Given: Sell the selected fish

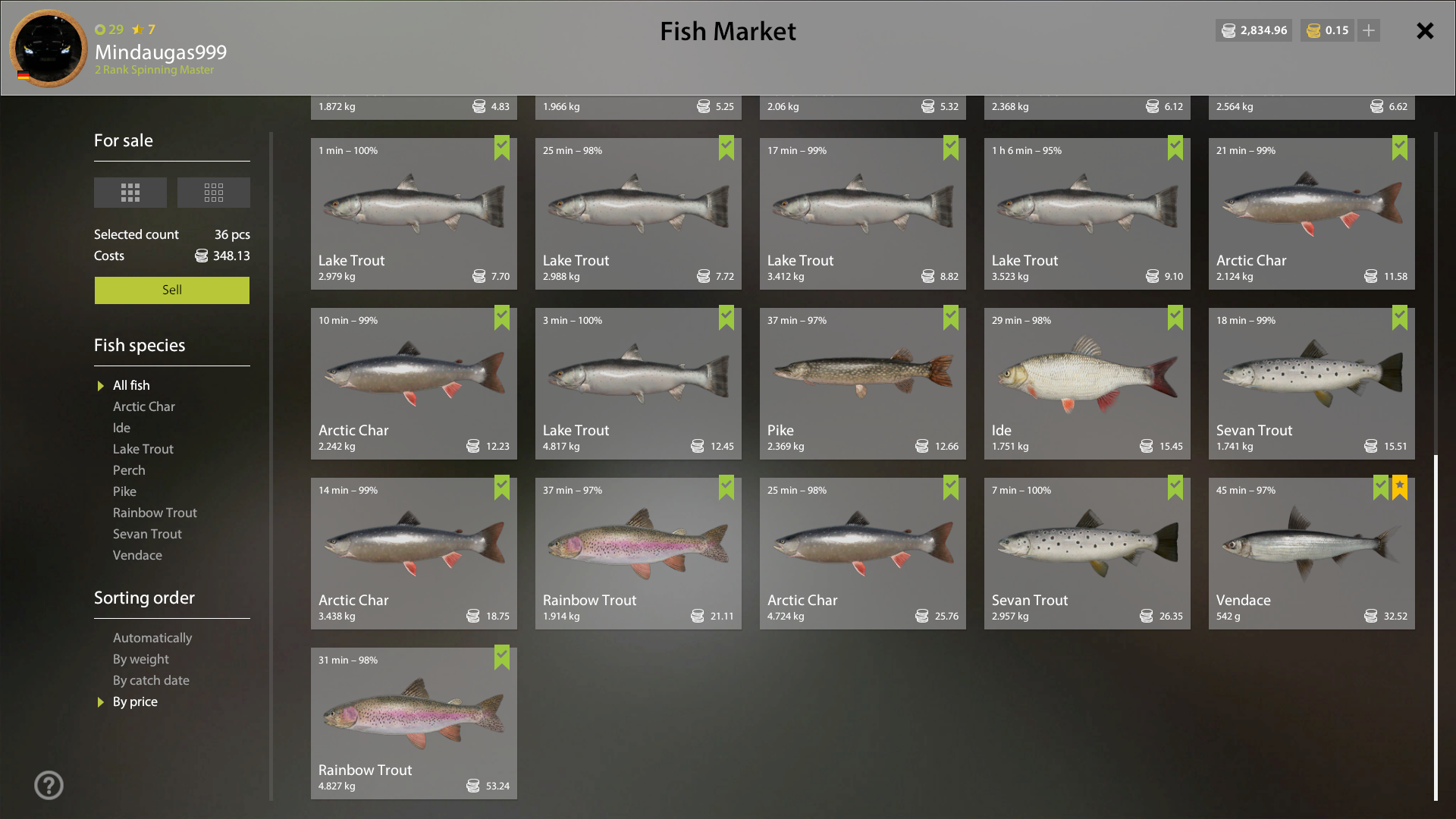Looking at the screenshot, I should [x=172, y=290].
